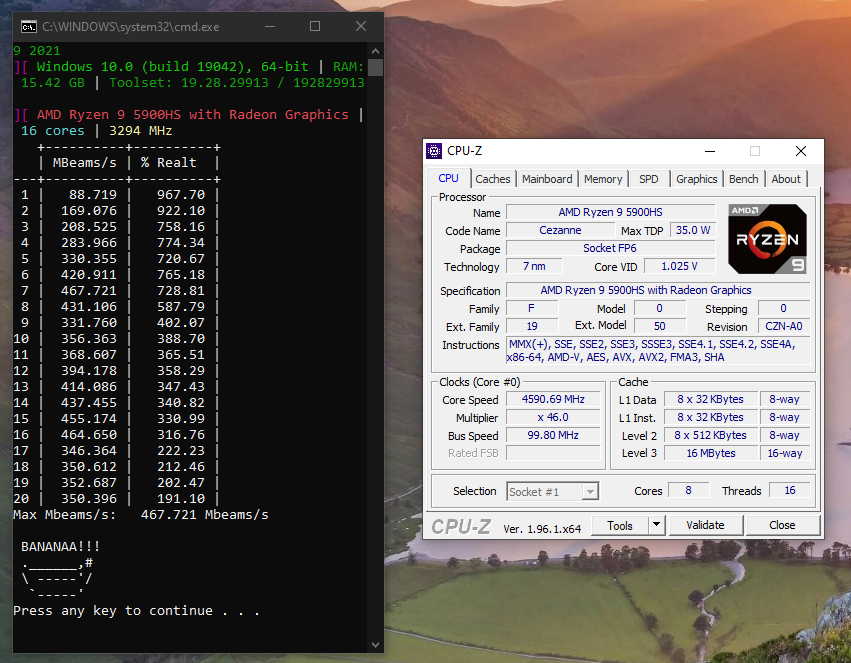Switch to the Mainboard tab in CPU-Z
The width and height of the screenshot is (851, 663).
tap(547, 179)
